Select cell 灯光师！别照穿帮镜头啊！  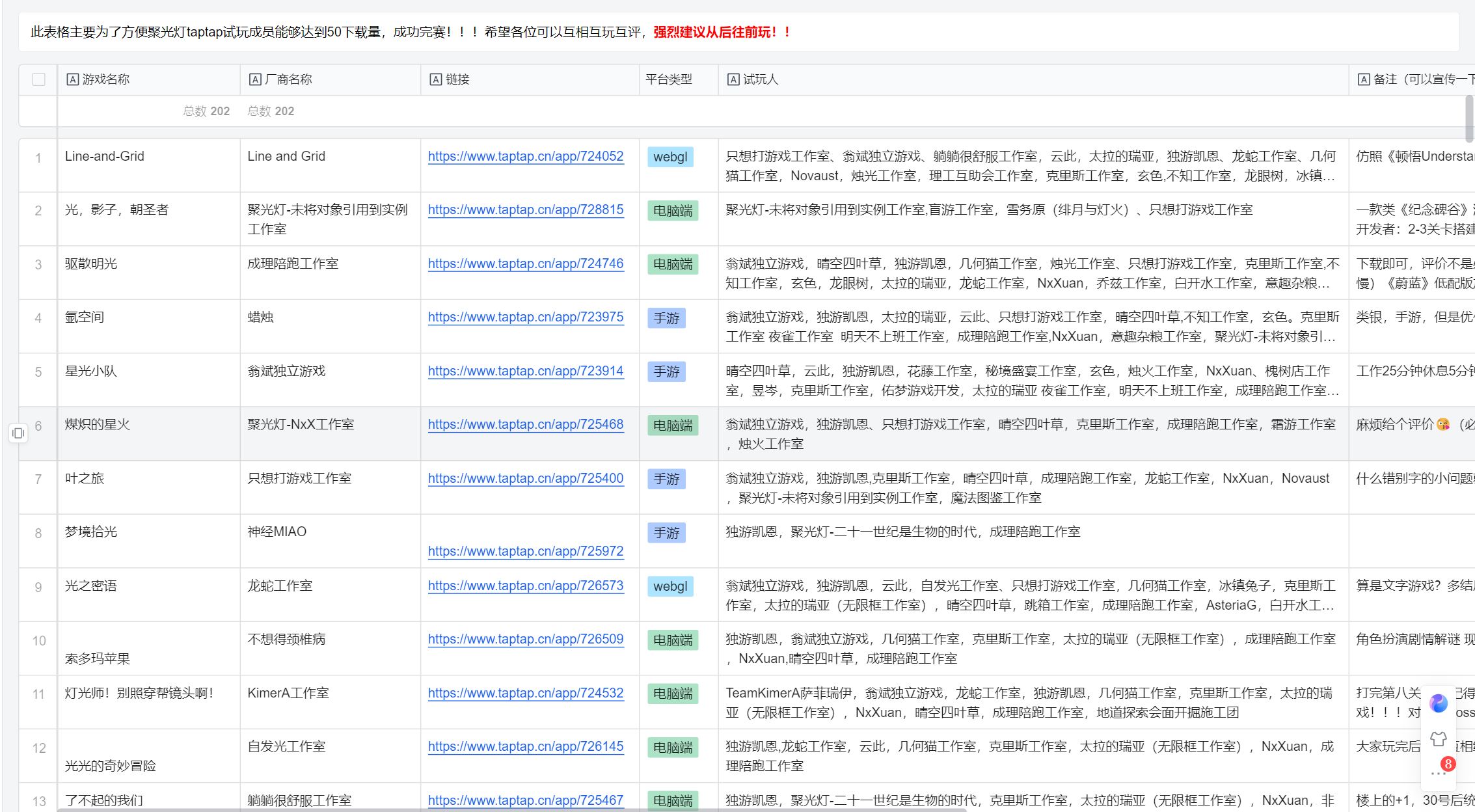click(149, 702)
